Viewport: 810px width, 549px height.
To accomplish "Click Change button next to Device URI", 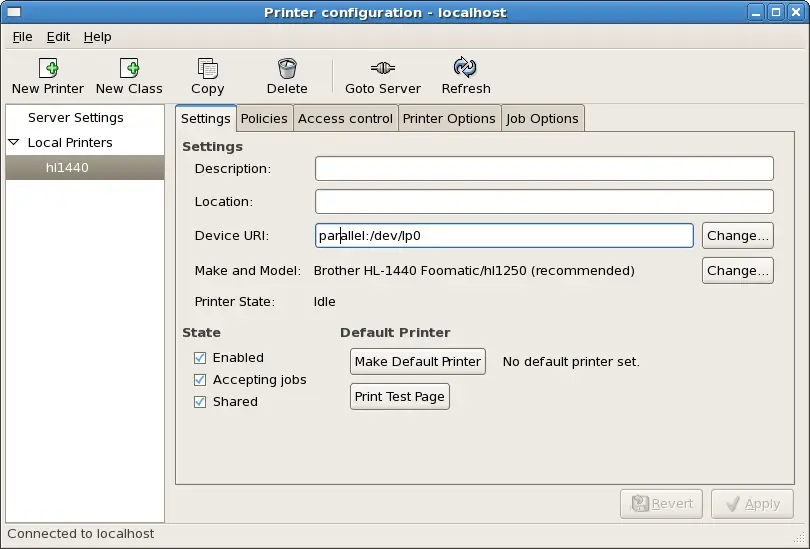I will pos(737,236).
